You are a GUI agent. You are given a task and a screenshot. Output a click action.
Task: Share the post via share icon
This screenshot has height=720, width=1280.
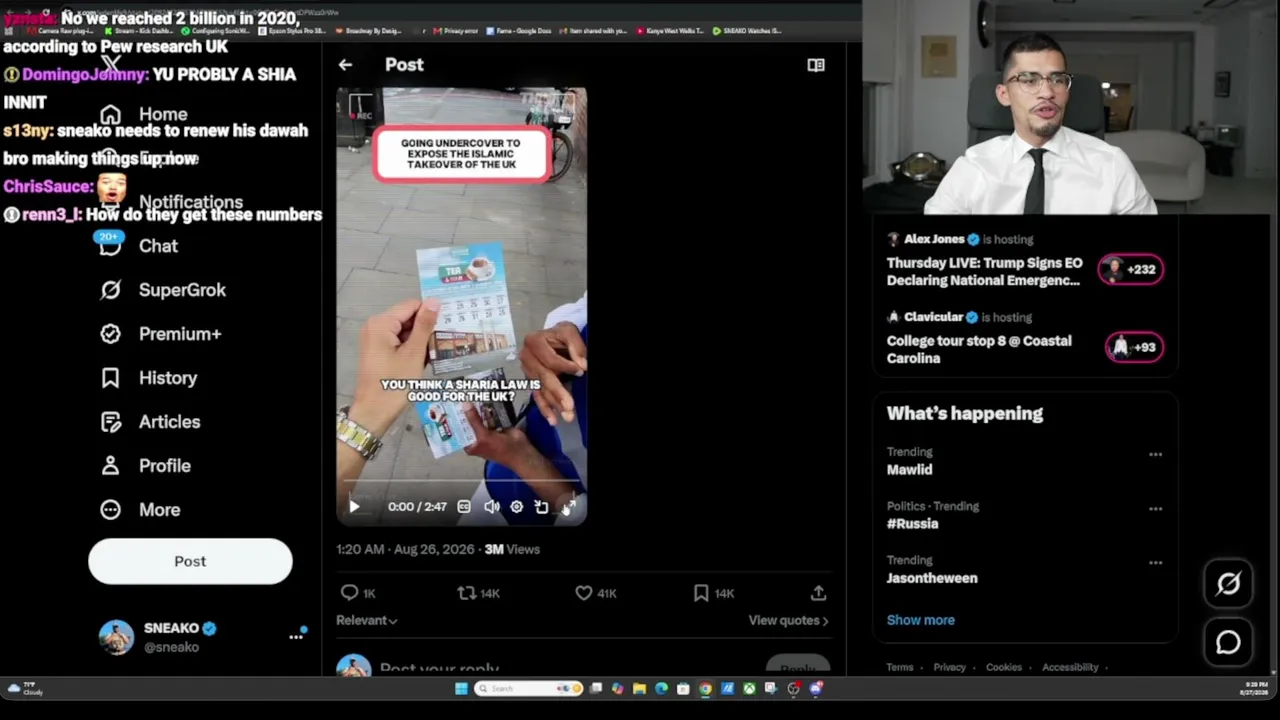[818, 593]
